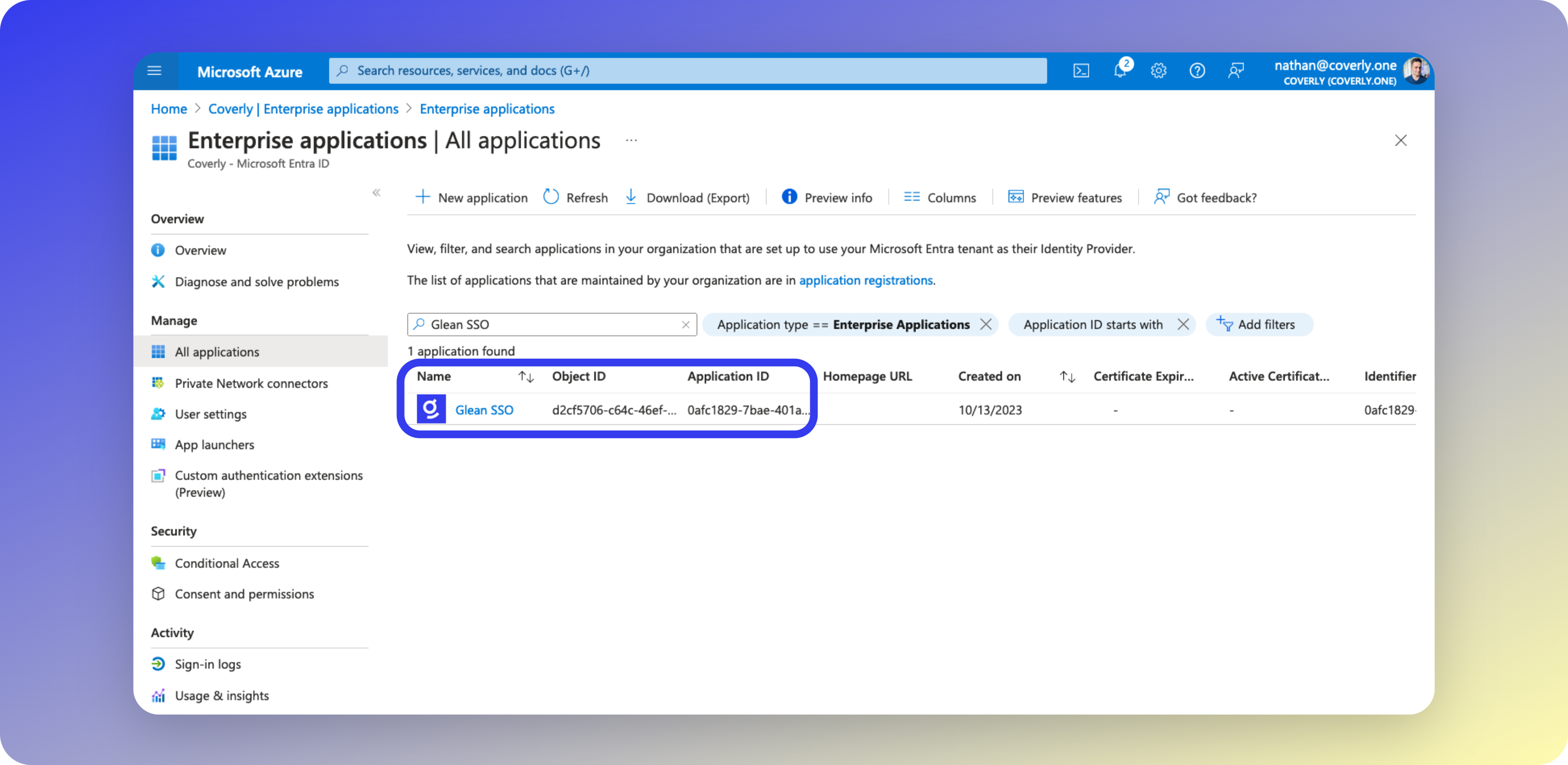Sort by the Name column arrows

526,377
